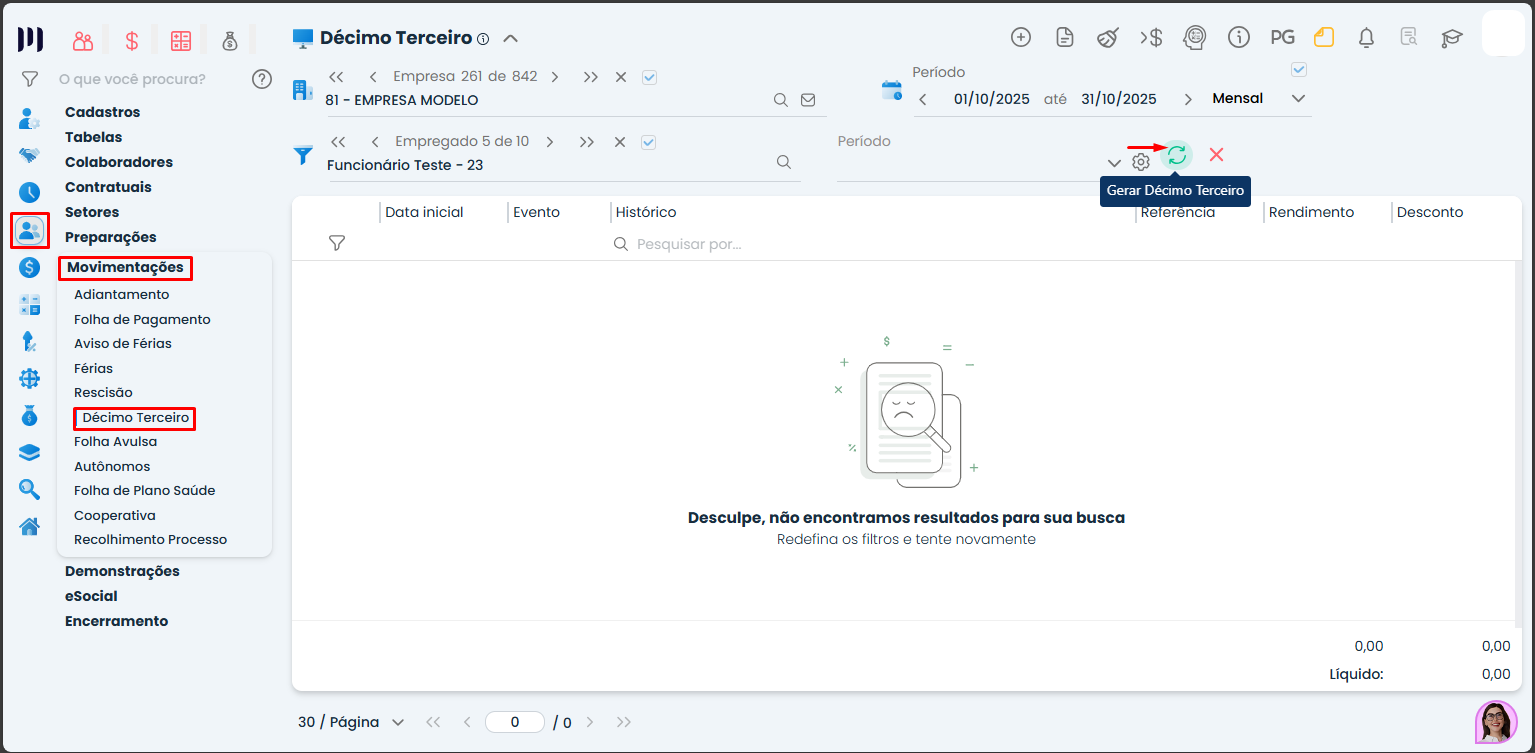Open the settings gear next to Período field
1535x753 pixels.
point(1141,162)
